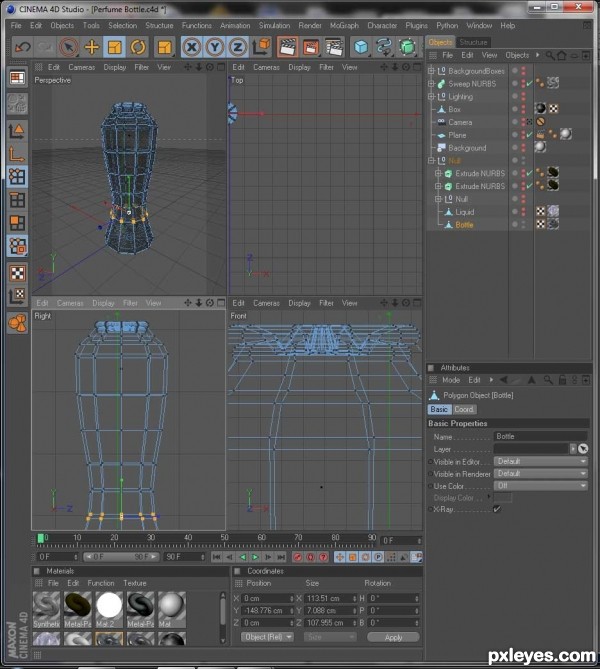Toggle Bottle object visibility dots
This screenshot has height=669, width=600.
point(524,224)
